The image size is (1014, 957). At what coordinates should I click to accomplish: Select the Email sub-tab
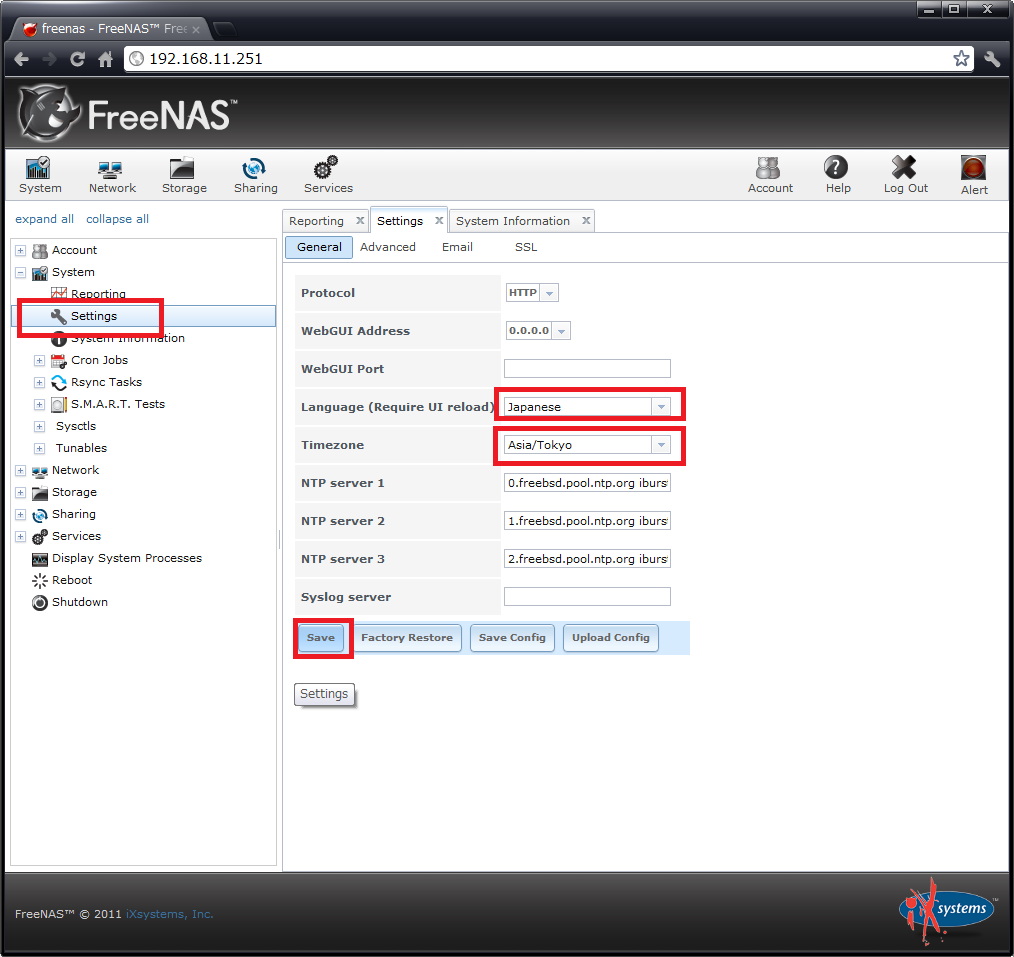point(457,247)
